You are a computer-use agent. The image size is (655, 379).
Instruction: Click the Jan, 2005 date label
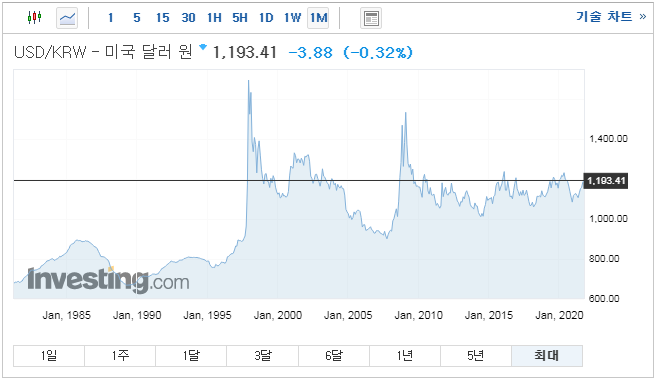(348, 315)
